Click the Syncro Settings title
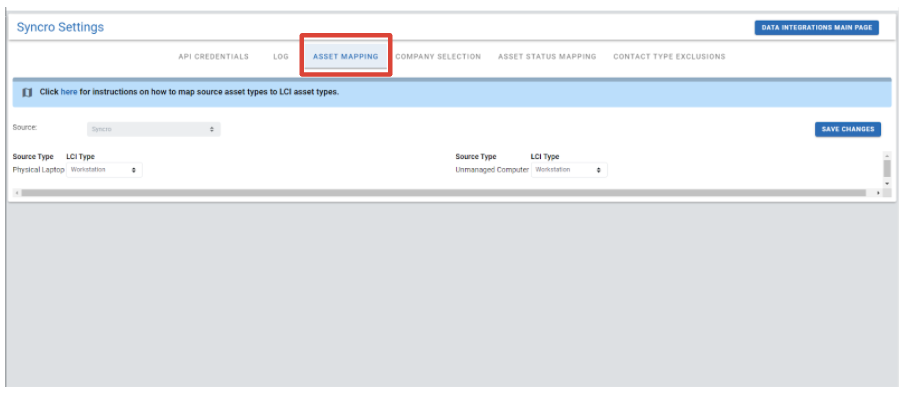Viewport: 899px width, 398px height. [60, 28]
